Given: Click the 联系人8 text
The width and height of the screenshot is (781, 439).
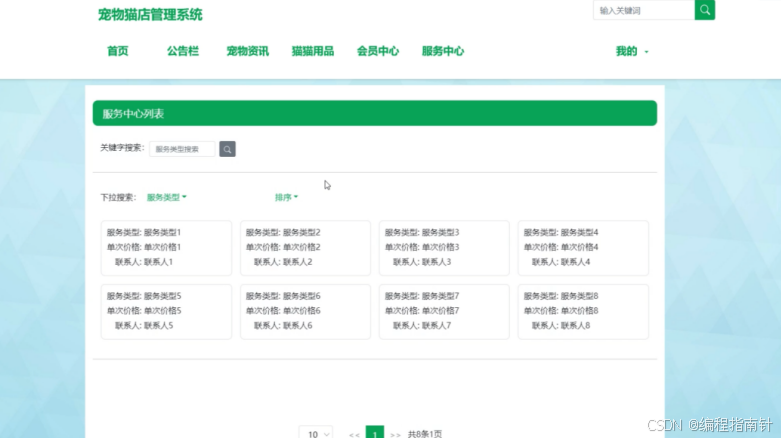Looking at the screenshot, I should (575, 325).
